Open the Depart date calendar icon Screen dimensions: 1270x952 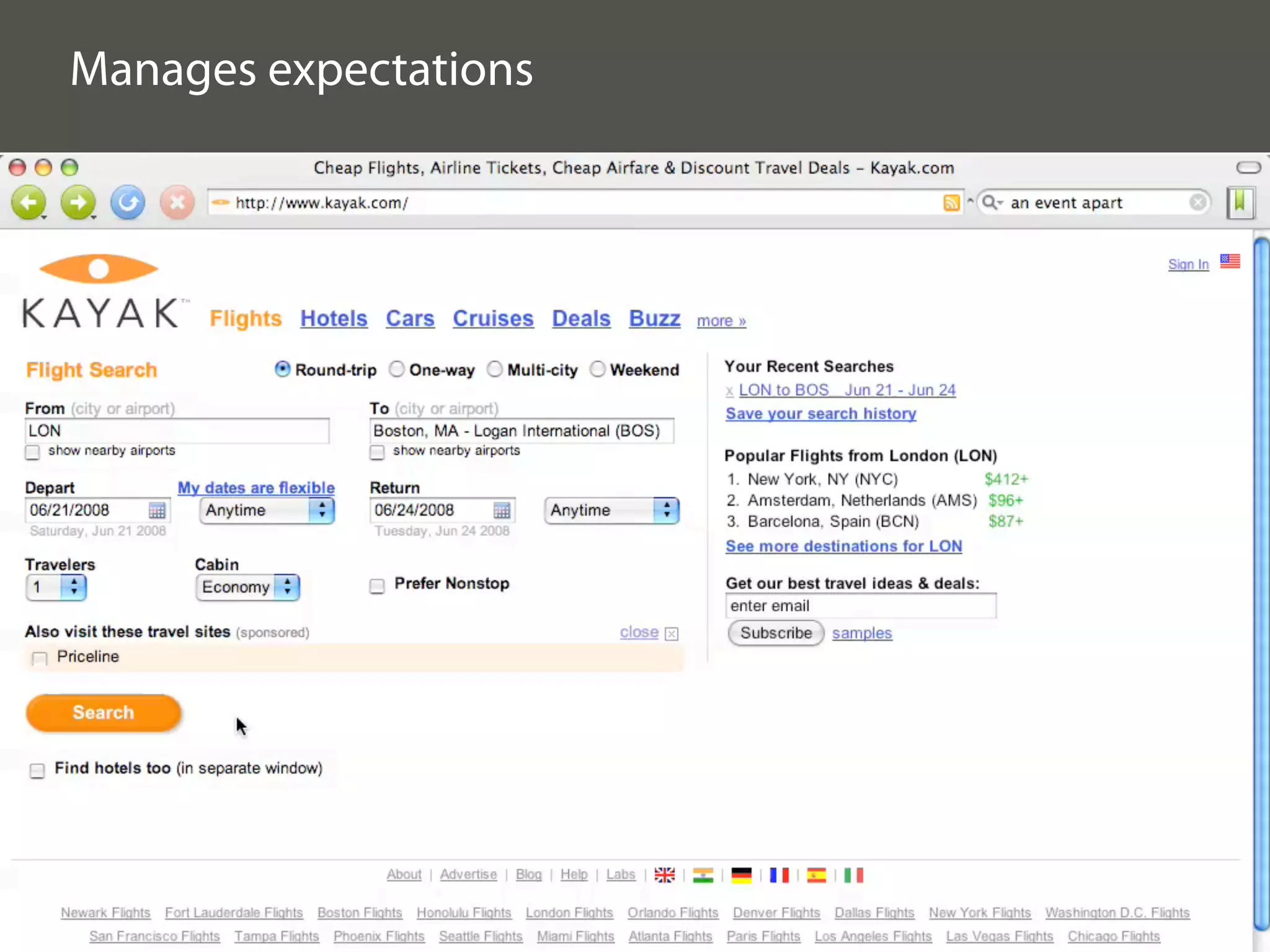[x=157, y=510]
